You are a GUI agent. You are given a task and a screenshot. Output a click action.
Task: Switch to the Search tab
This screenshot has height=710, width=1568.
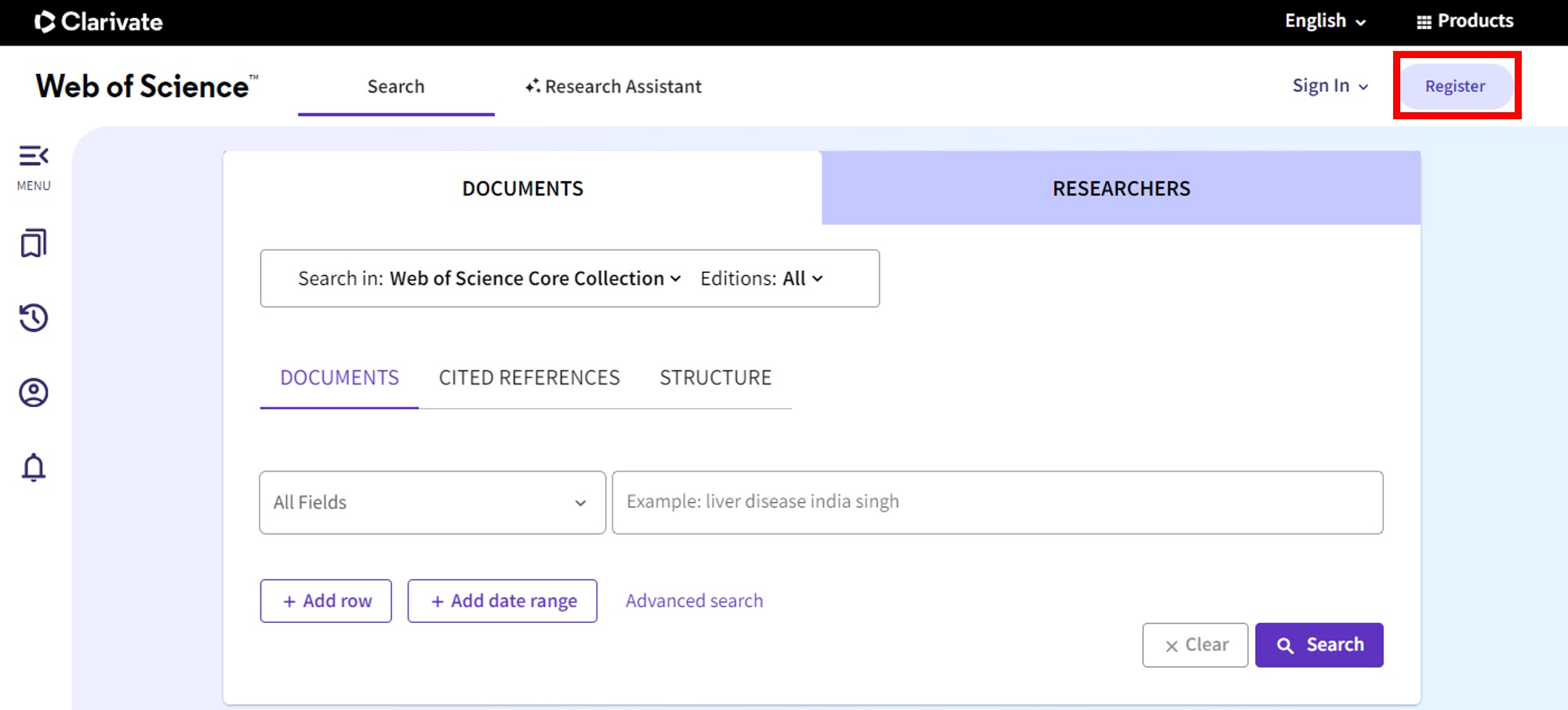[396, 86]
